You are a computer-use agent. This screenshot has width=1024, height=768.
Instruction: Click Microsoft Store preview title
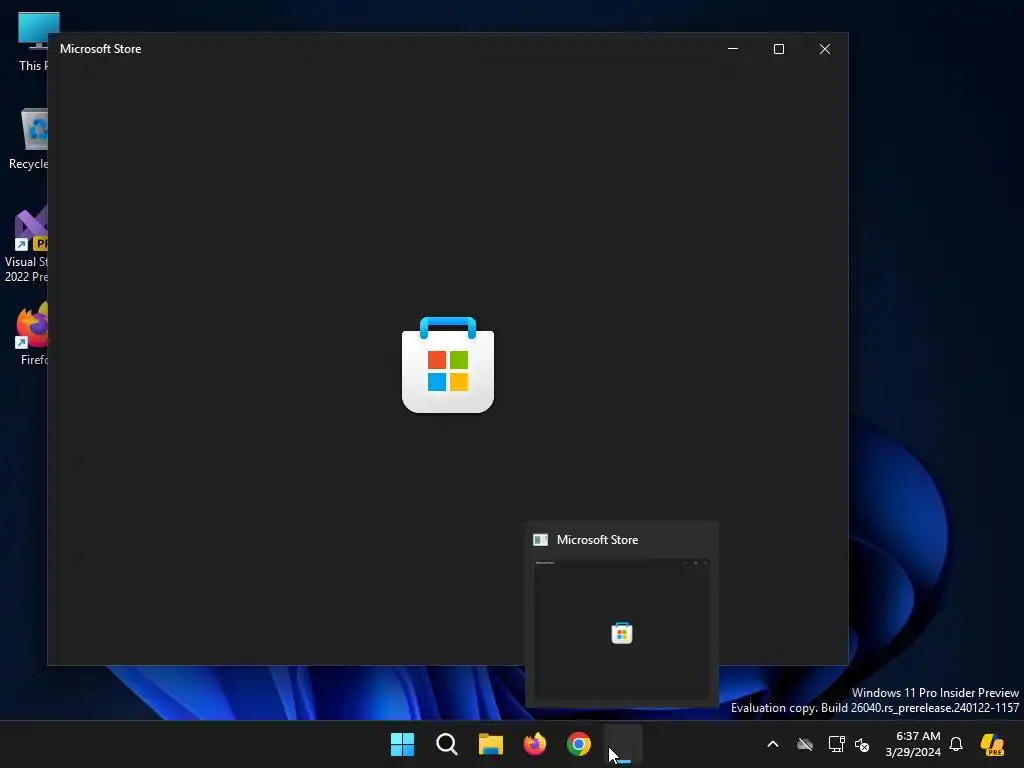coord(597,540)
